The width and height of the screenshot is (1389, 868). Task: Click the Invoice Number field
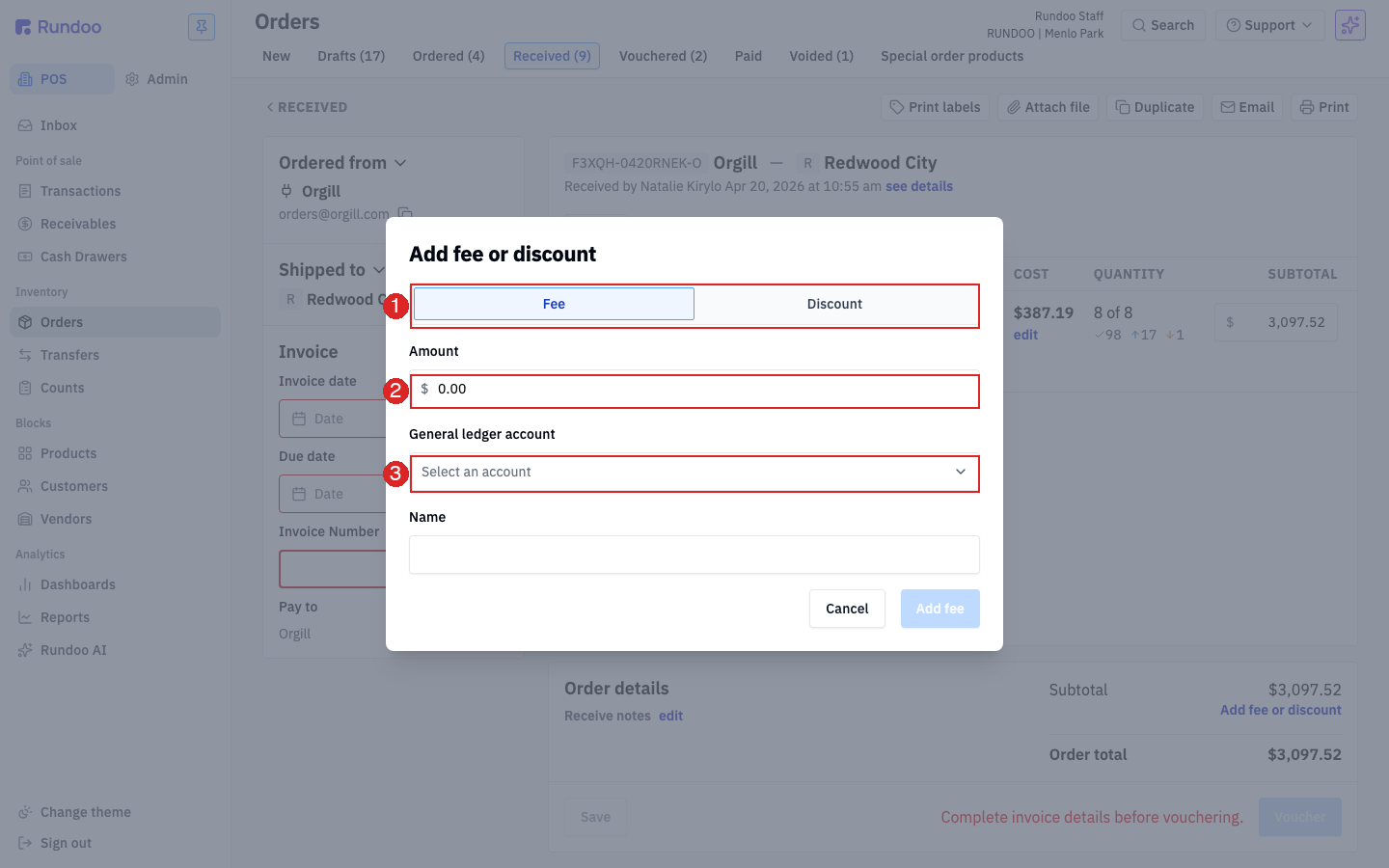pyautogui.click(x=333, y=569)
